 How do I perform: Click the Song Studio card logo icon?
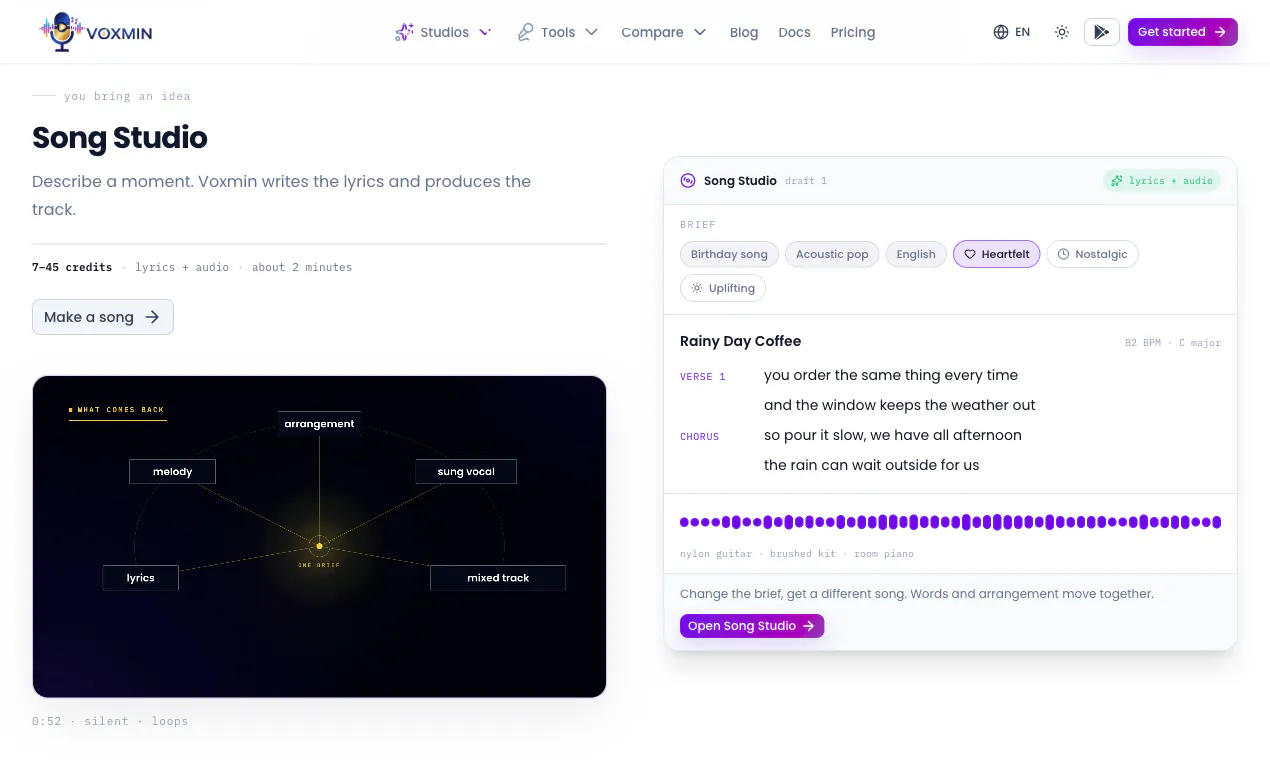tap(688, 181)
